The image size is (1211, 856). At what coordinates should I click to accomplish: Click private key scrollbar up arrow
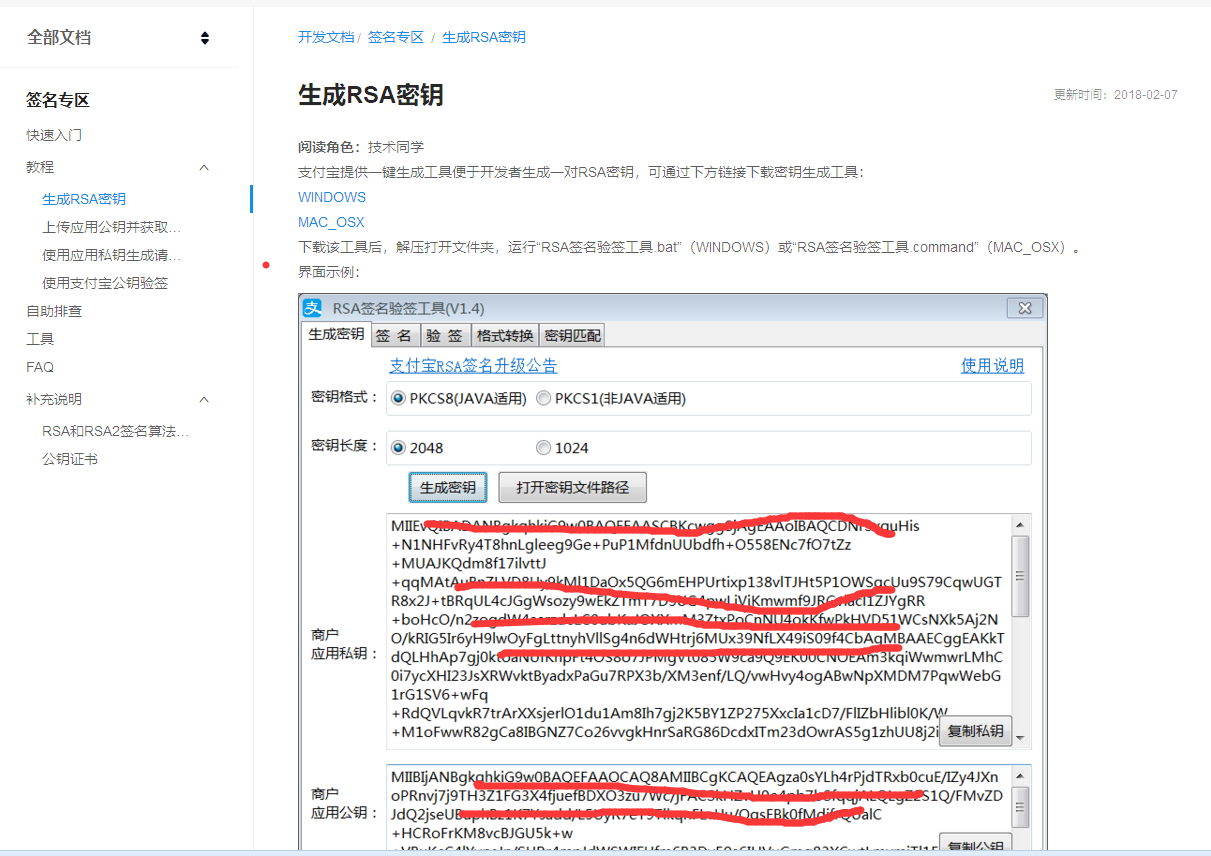(x=1020, y=524)
